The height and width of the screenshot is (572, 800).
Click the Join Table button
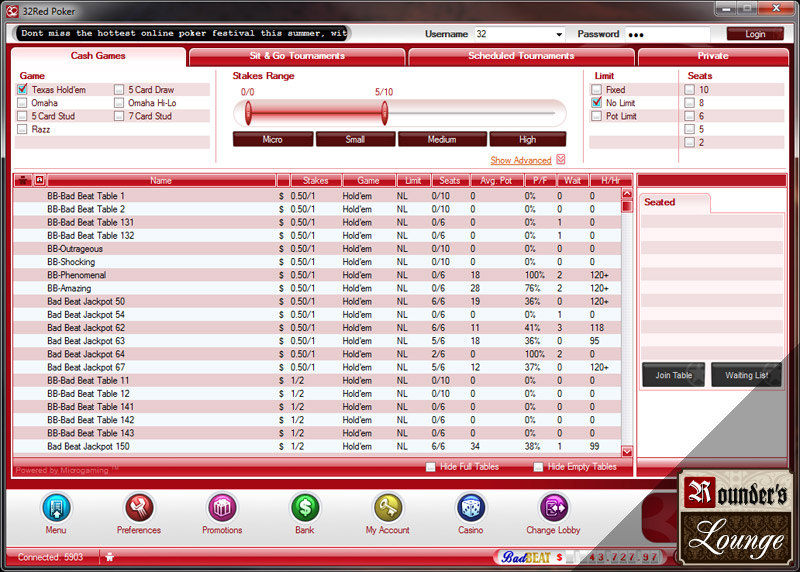click(673, 375)
